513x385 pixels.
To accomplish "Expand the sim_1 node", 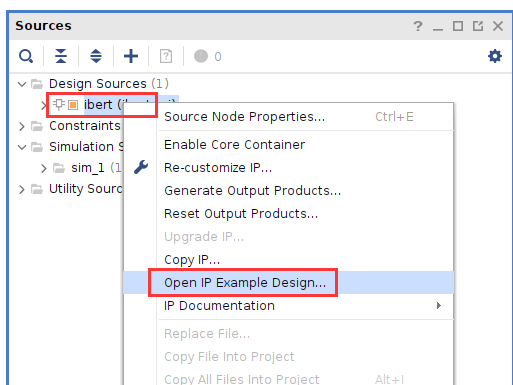I will [x=44, y=168].
